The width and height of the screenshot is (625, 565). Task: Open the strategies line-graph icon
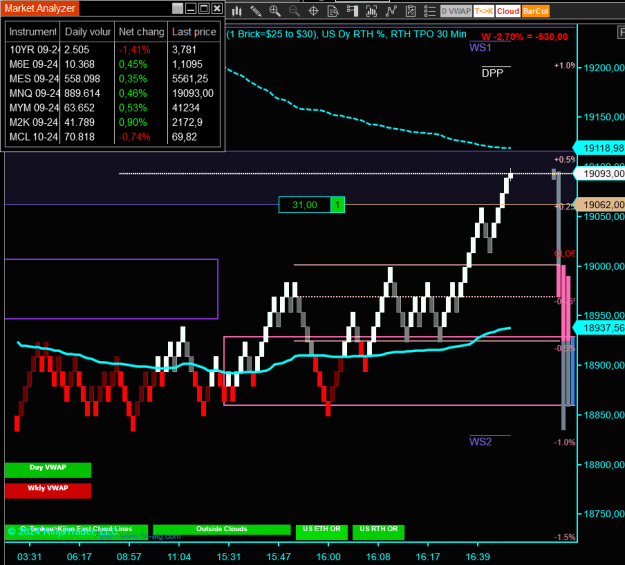click(391, 11)
